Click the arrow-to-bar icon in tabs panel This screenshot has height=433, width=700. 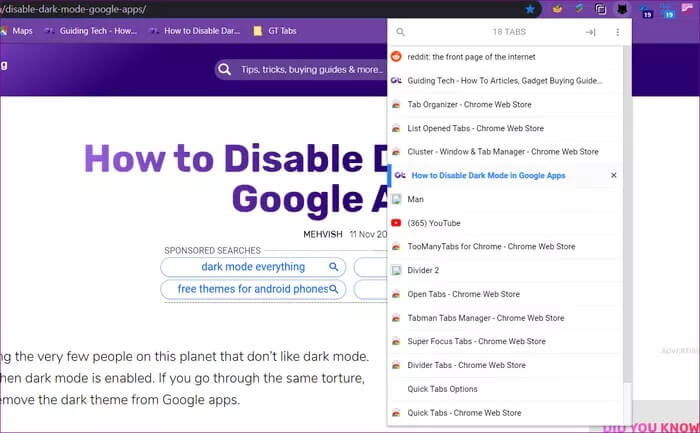[x=591, y=32]
